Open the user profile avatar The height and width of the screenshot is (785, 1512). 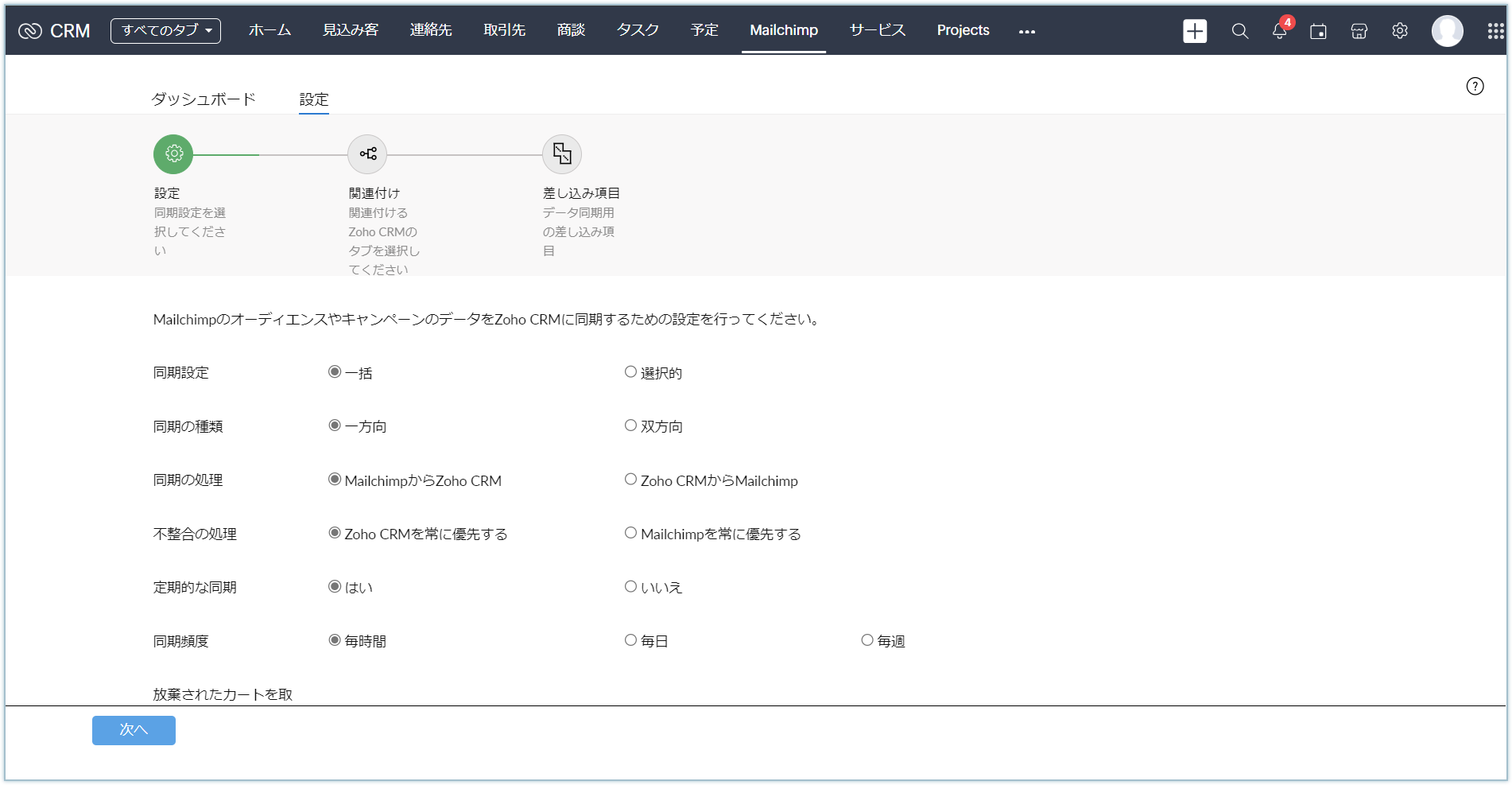click(1447, 31)
